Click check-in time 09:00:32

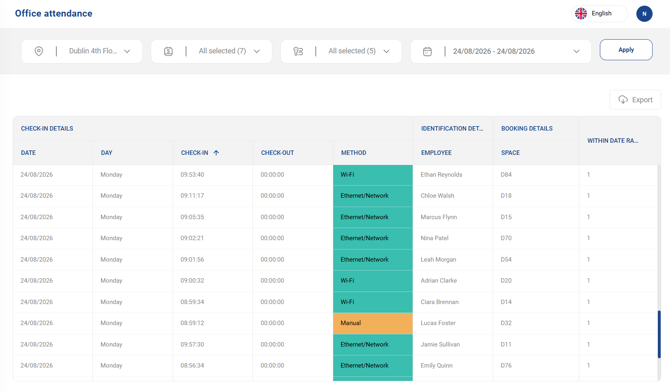[x=192, y=280]
